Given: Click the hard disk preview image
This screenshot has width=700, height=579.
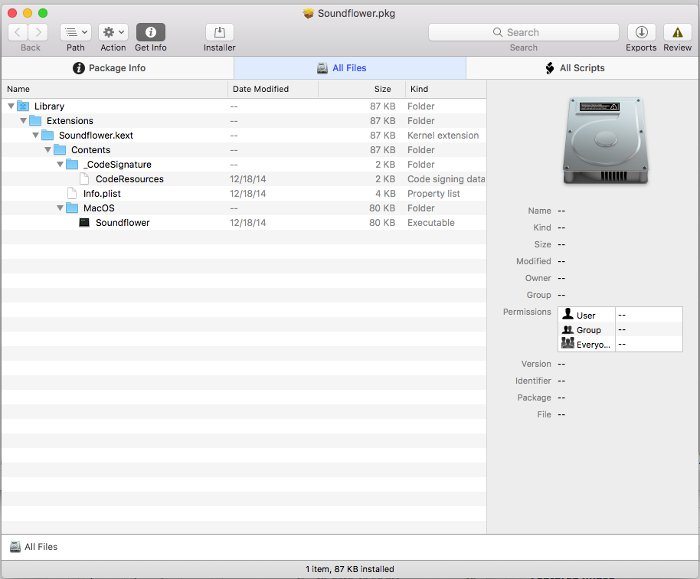Looking at the screenshot, I should pyautogui.click(x=605, y=140).
